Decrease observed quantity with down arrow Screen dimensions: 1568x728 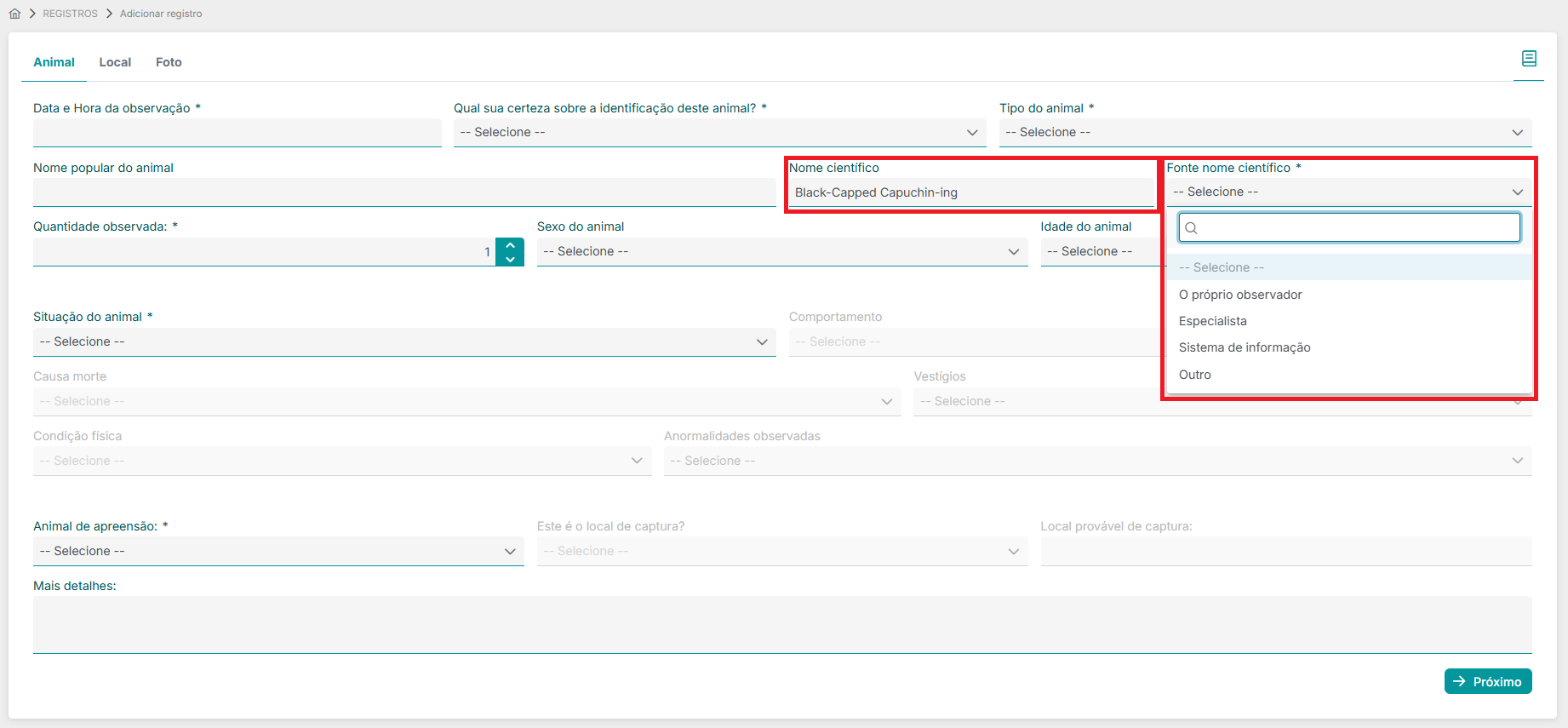(x=510, y=259)
